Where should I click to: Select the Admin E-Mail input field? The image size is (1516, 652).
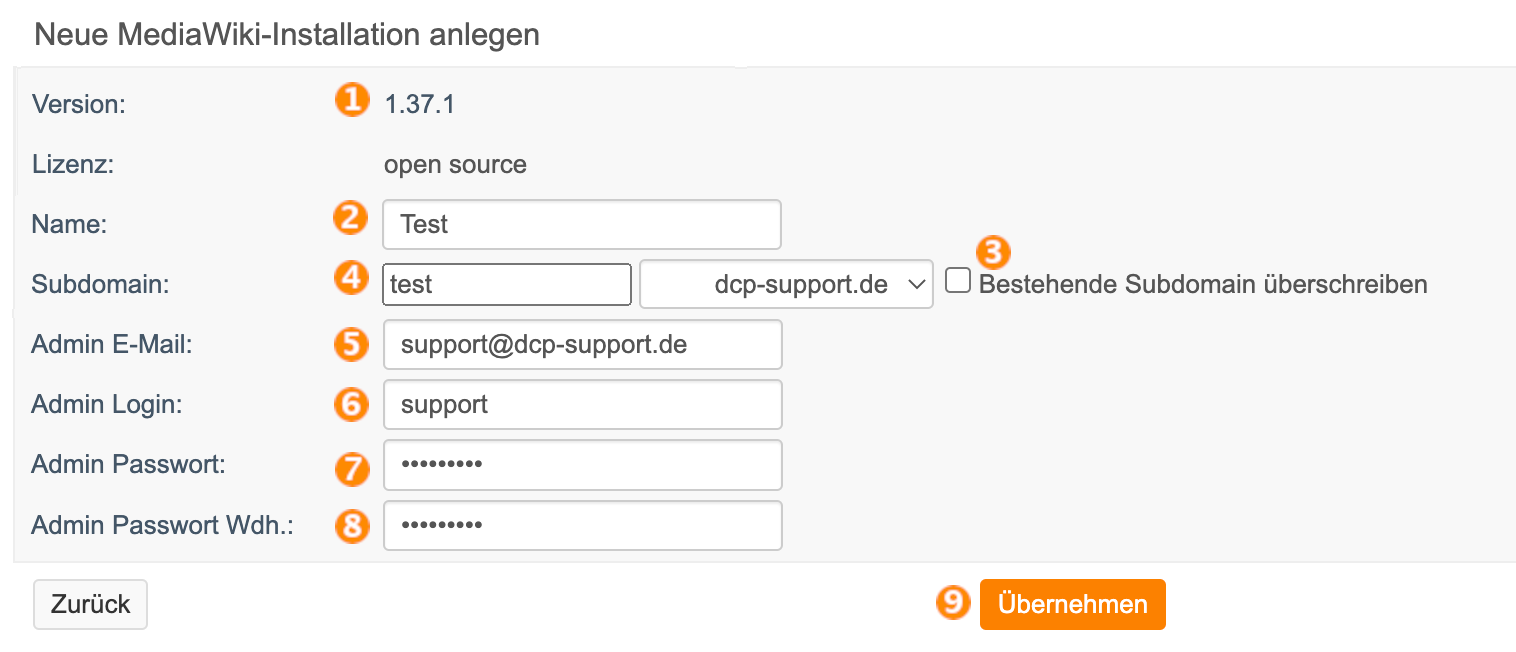[x=582, y=345]
